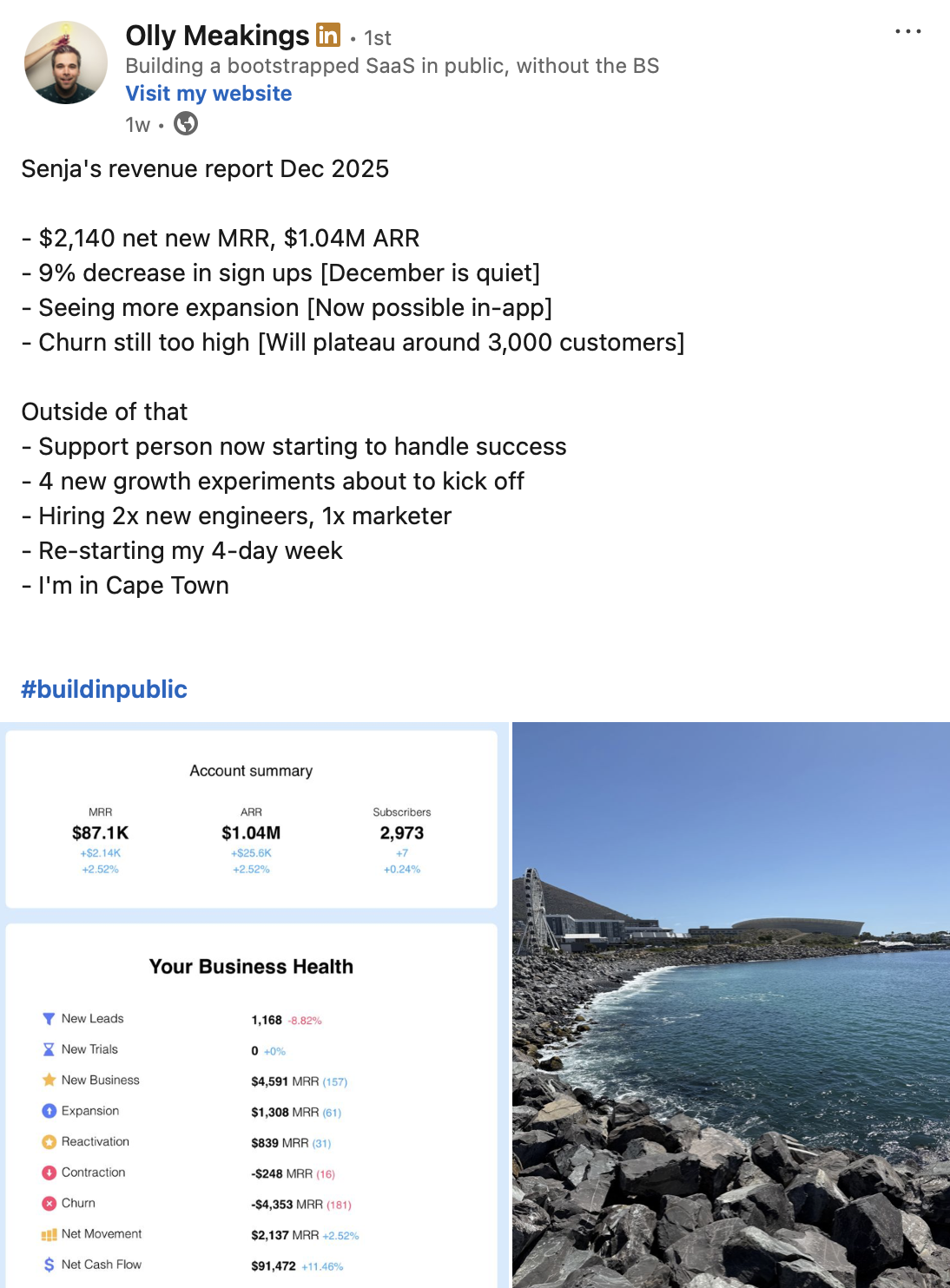
Task: Click the New Leads funnel icon
Action: tap(49, 1019)
